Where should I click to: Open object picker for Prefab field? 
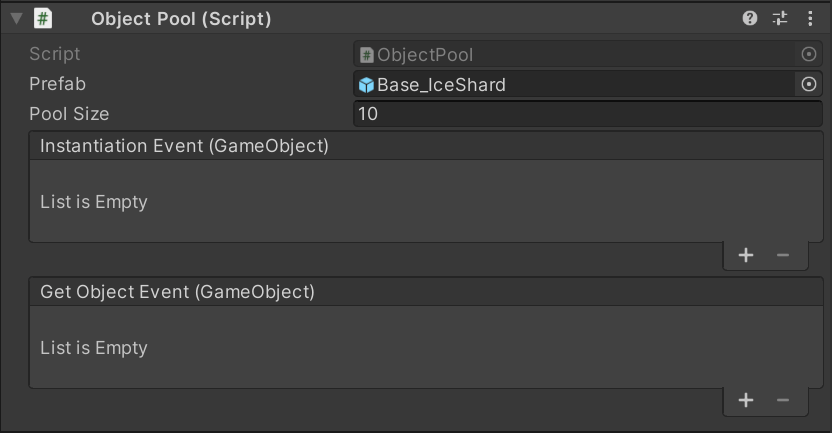coord(809,85)
